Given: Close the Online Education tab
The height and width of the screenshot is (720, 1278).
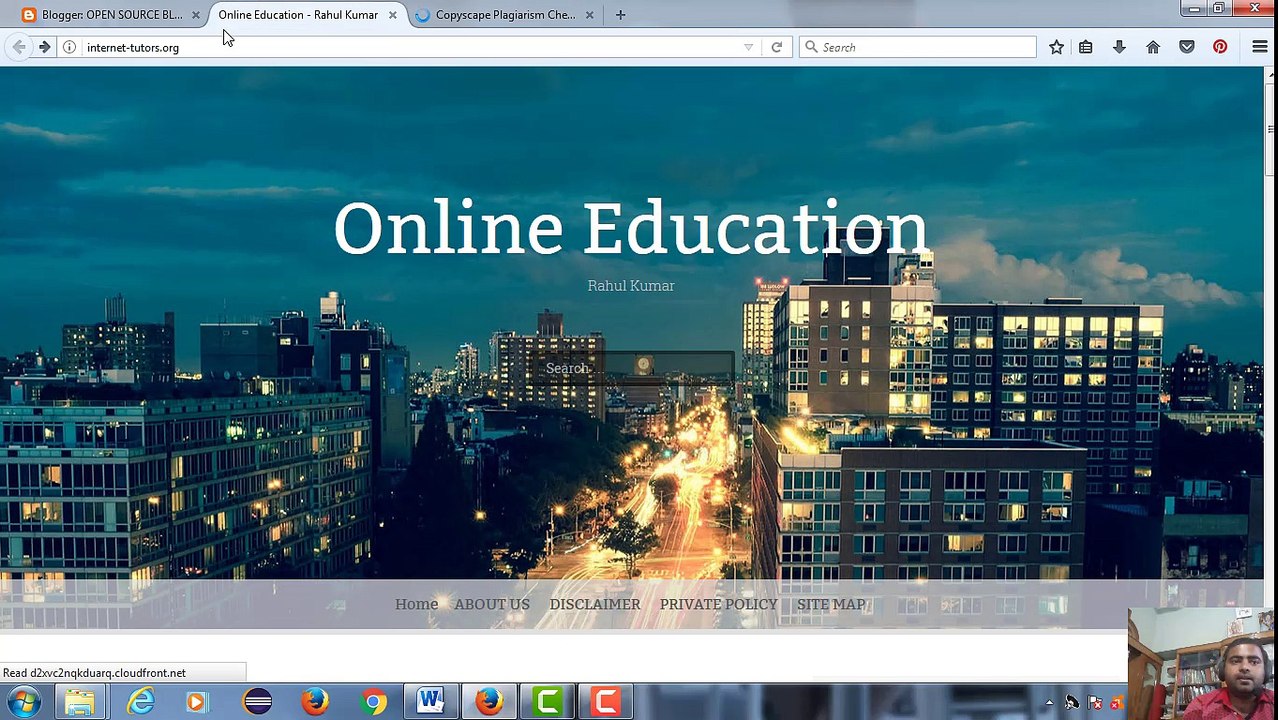Looking at the screenshot, I should pos(392,15).
